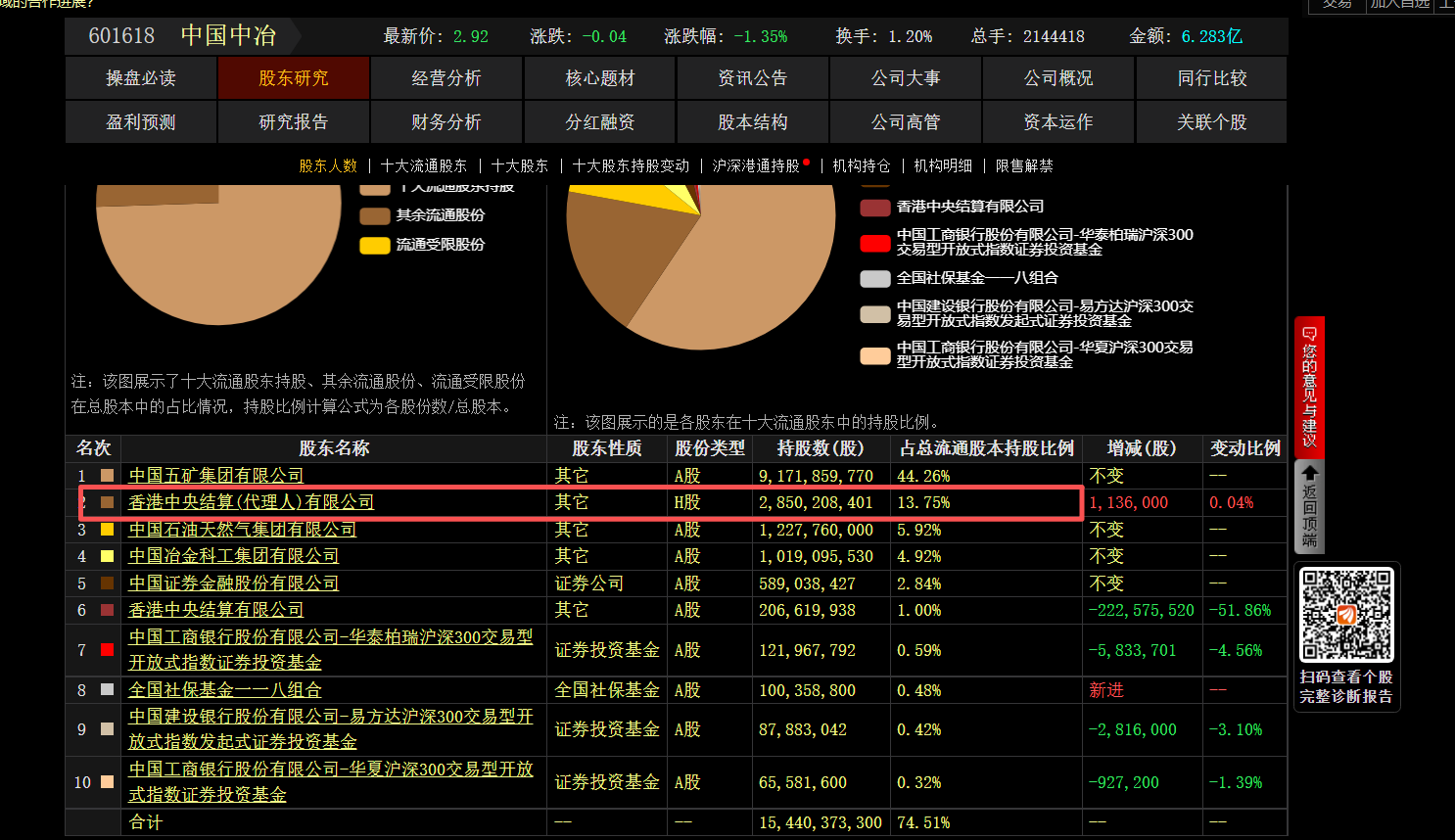Click the 变动比例 column header
1455x840 pixels.
click(1245, 448)
